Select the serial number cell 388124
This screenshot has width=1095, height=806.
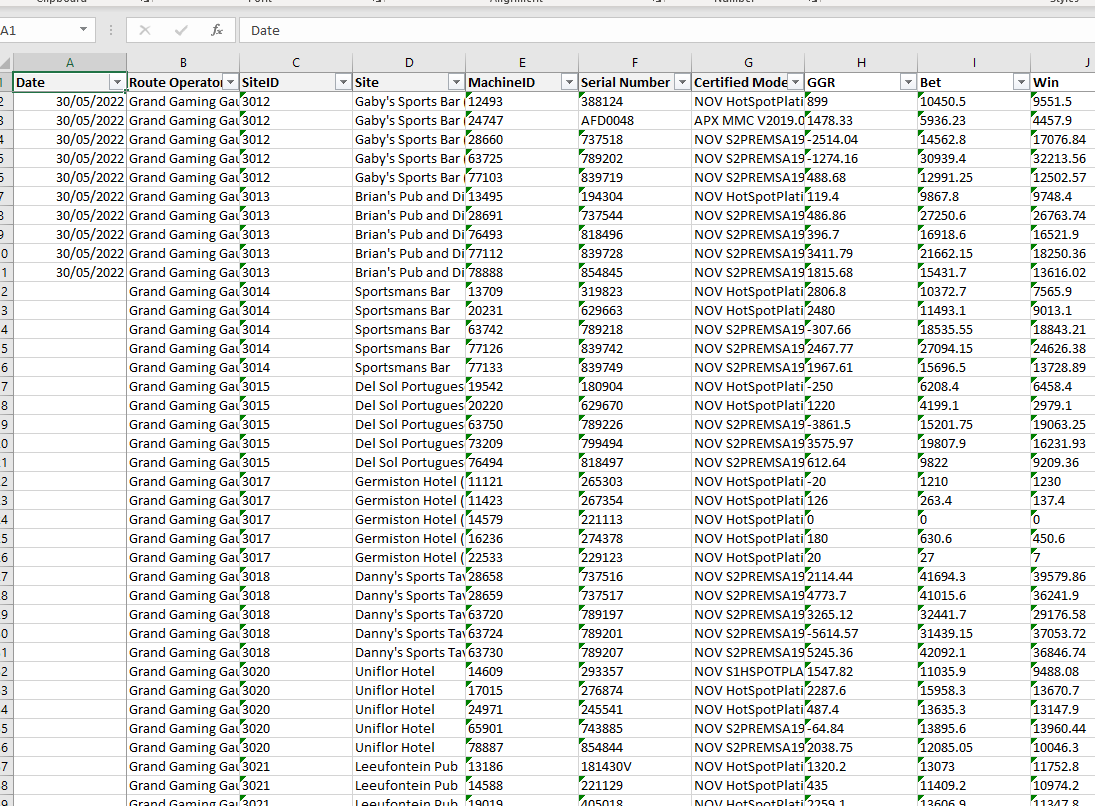click(x=635, y=101)
